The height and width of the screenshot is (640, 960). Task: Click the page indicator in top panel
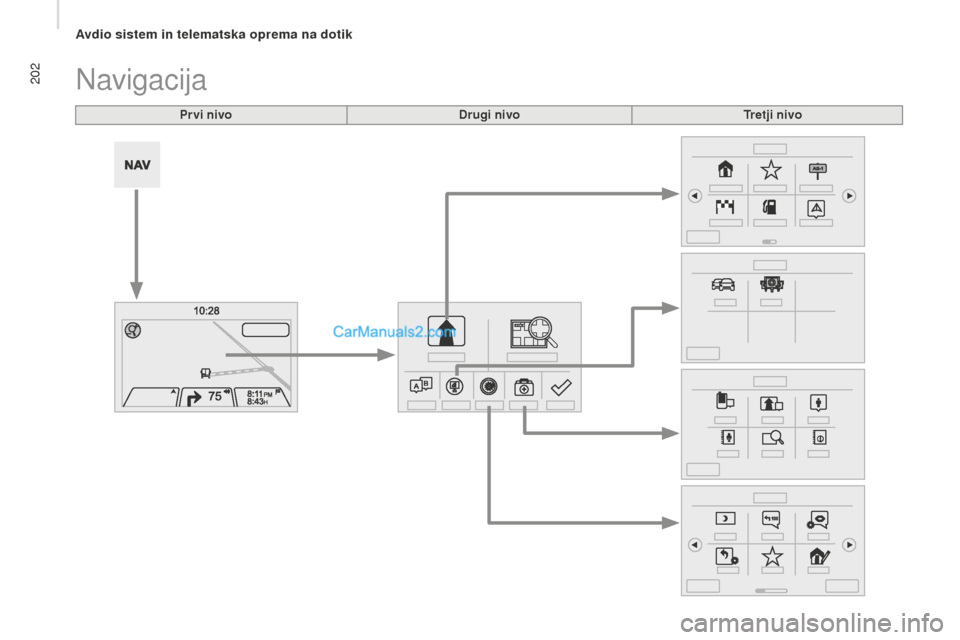[770, 242]
